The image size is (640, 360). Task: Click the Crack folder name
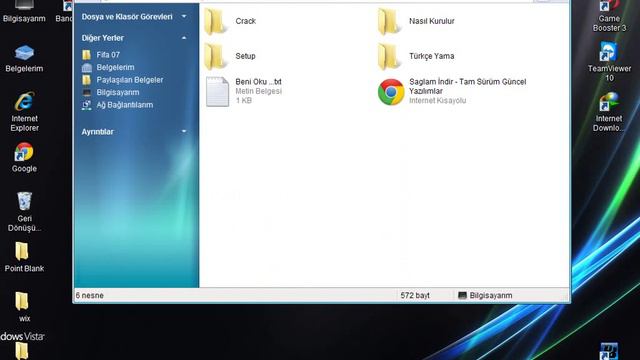[x=245, y=21]
